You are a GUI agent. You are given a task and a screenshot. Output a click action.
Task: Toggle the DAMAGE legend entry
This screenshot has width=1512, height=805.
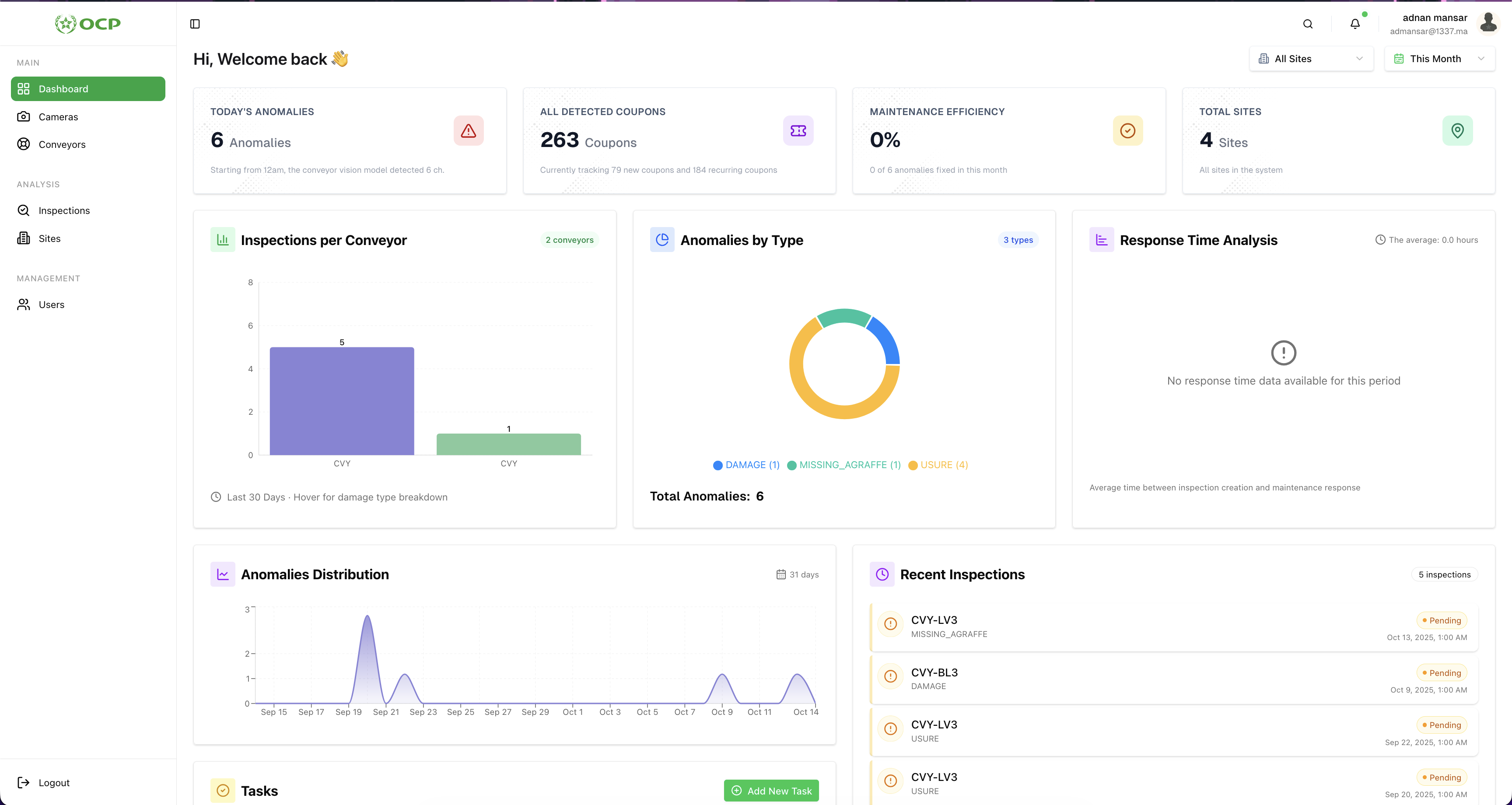(x=746, y=465)
